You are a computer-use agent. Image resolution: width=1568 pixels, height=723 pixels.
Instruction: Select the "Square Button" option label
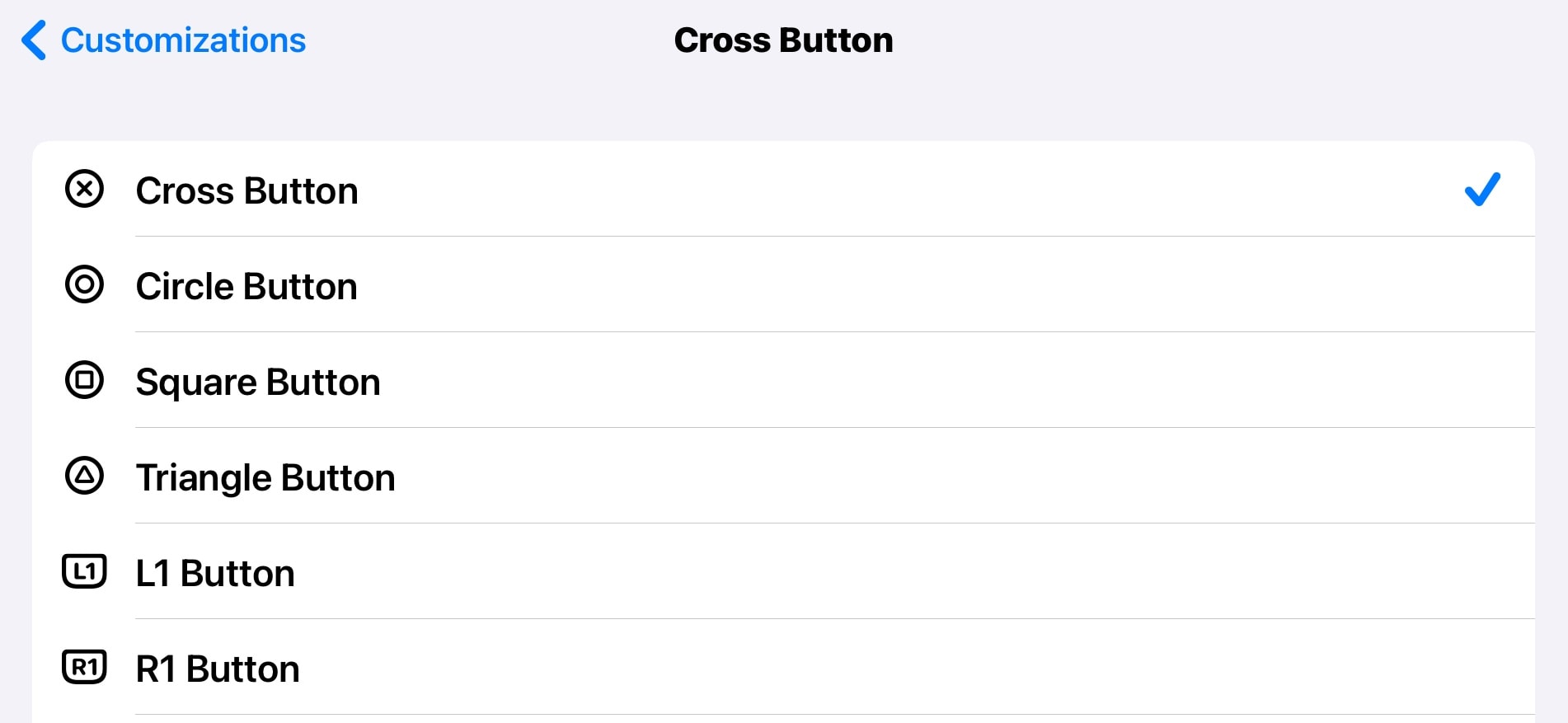click(x=257, y=383)
